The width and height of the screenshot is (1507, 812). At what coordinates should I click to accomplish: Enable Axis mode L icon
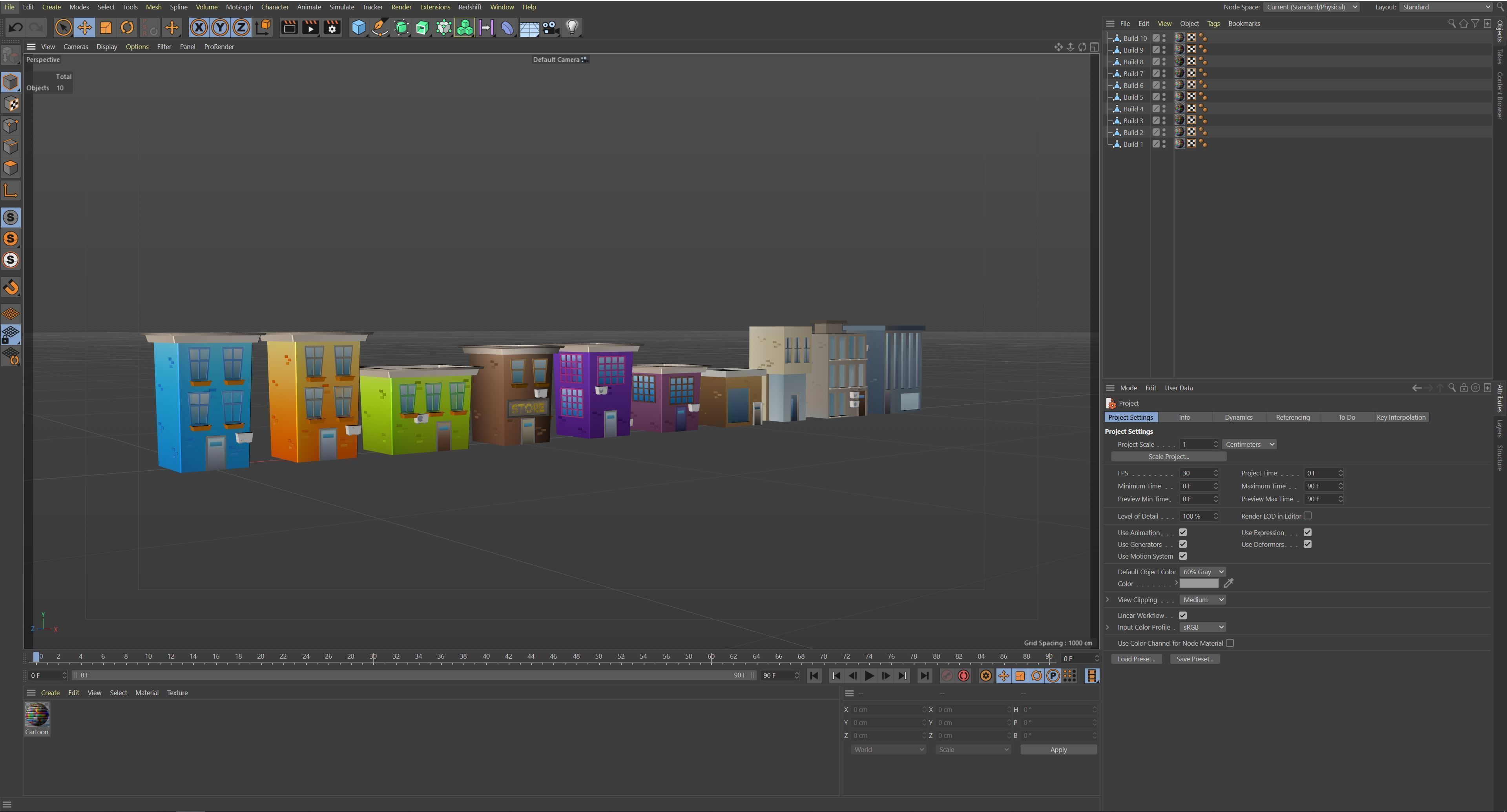point(11,191)
